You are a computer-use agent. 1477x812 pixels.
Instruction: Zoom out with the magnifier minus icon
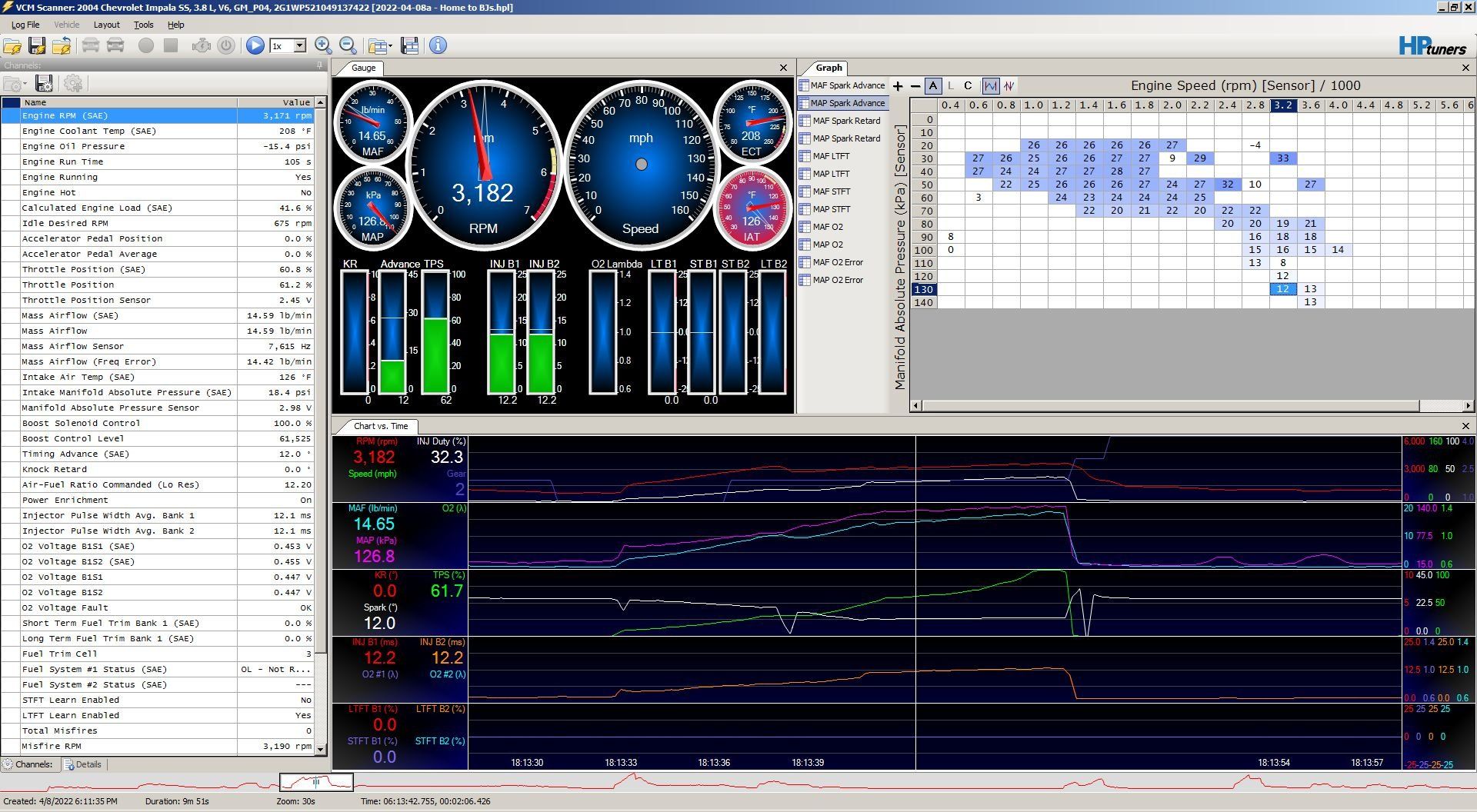[x=348, y=45]
